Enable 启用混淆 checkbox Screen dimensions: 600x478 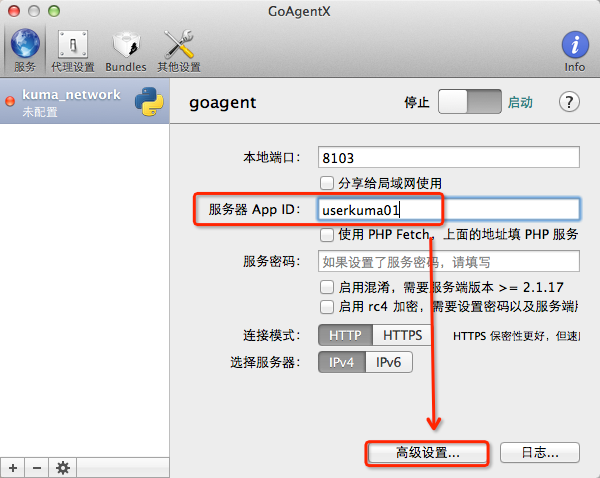pos(326,287)
